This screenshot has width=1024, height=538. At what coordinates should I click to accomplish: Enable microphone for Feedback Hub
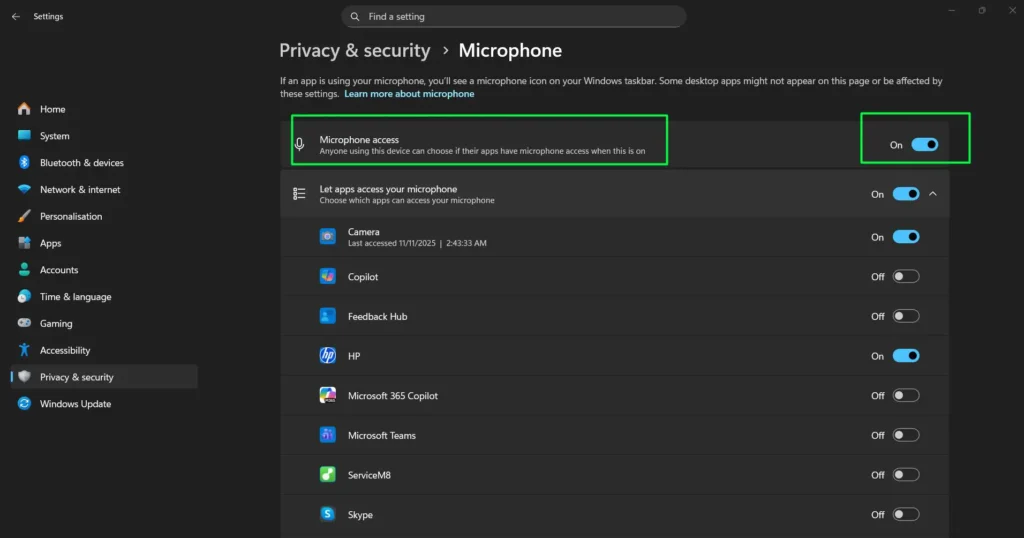click(x=906, y=316)
